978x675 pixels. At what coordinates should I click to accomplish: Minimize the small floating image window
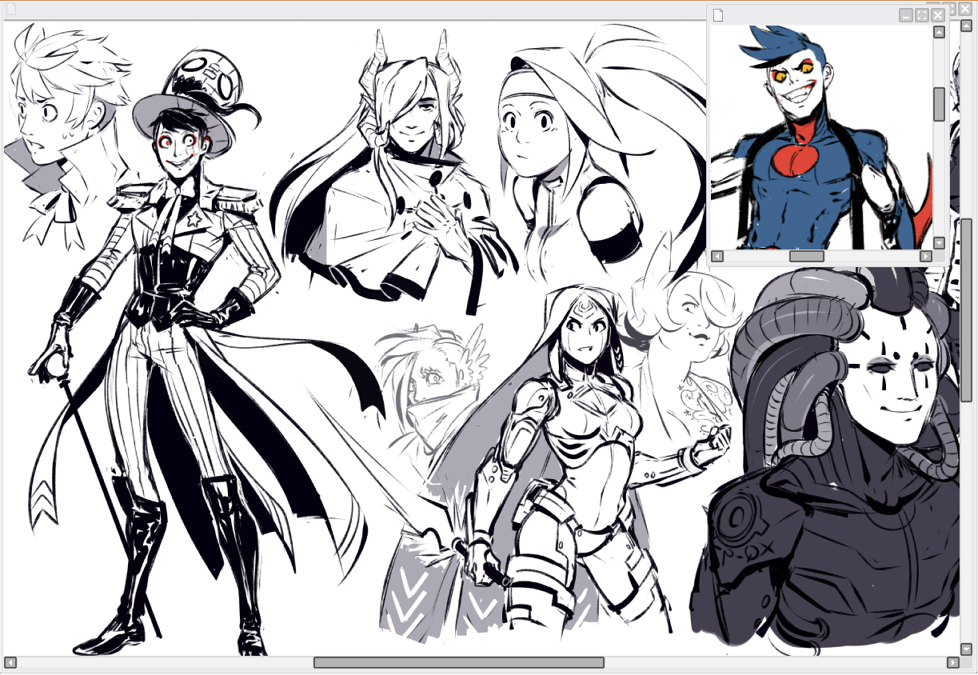point(906,16)
